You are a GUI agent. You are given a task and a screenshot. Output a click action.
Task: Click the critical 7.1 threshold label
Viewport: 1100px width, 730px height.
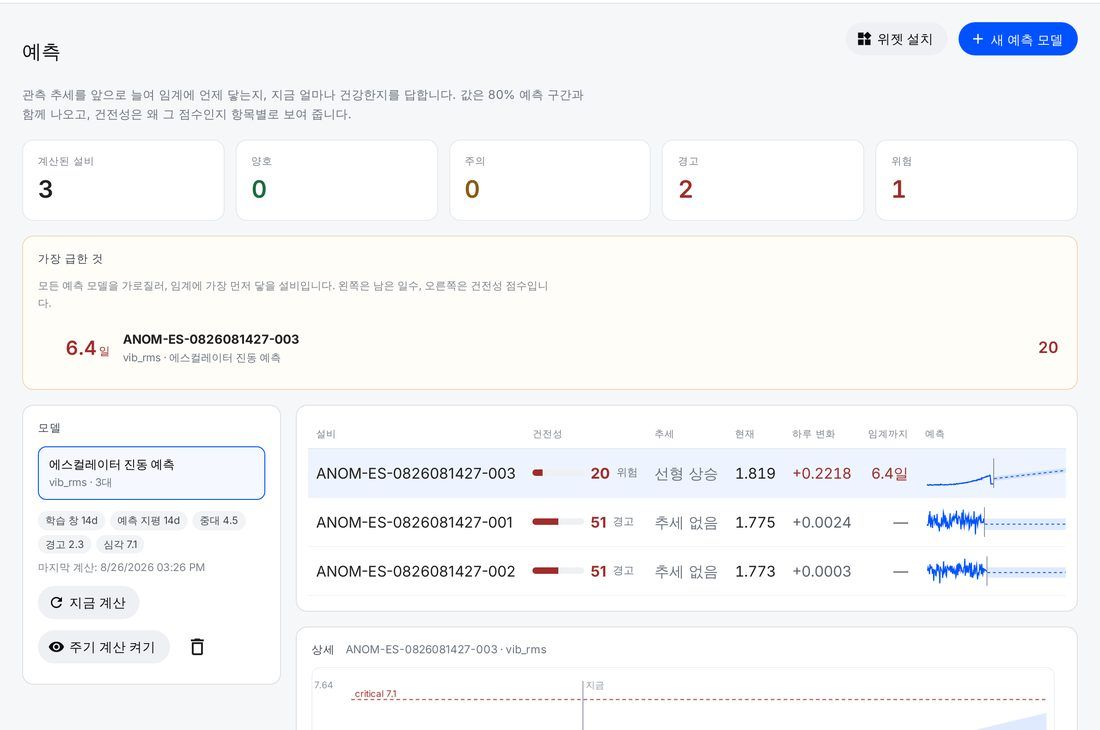(375, 694)
